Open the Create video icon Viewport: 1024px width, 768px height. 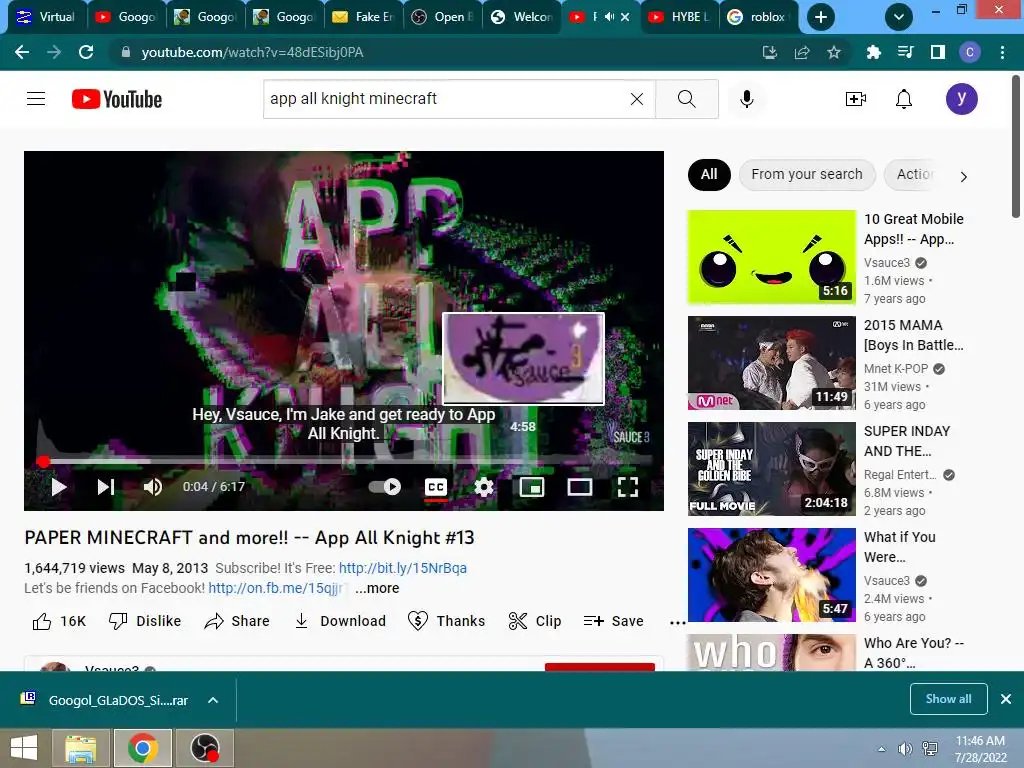pos(856,99)
